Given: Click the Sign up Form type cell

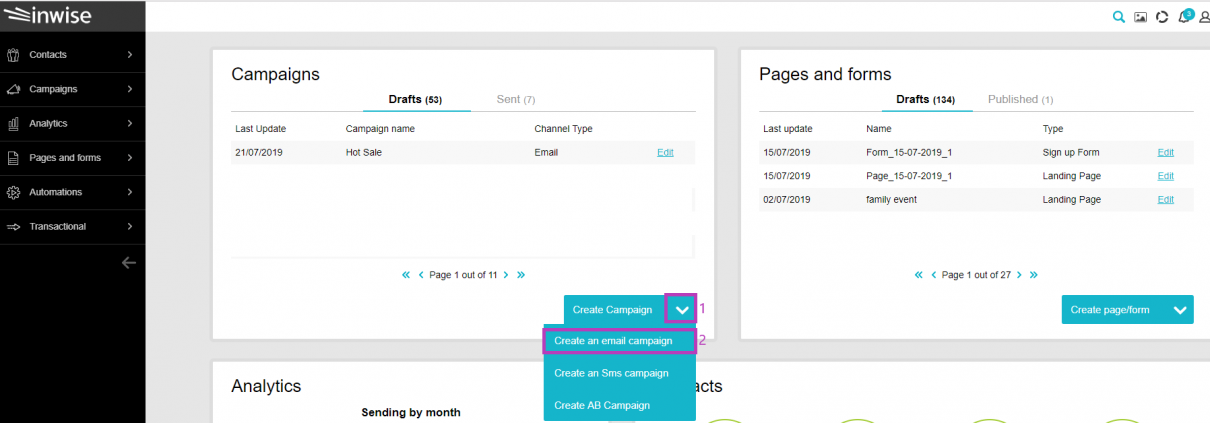Looking at the screenshot, I should coord(1071,153).
